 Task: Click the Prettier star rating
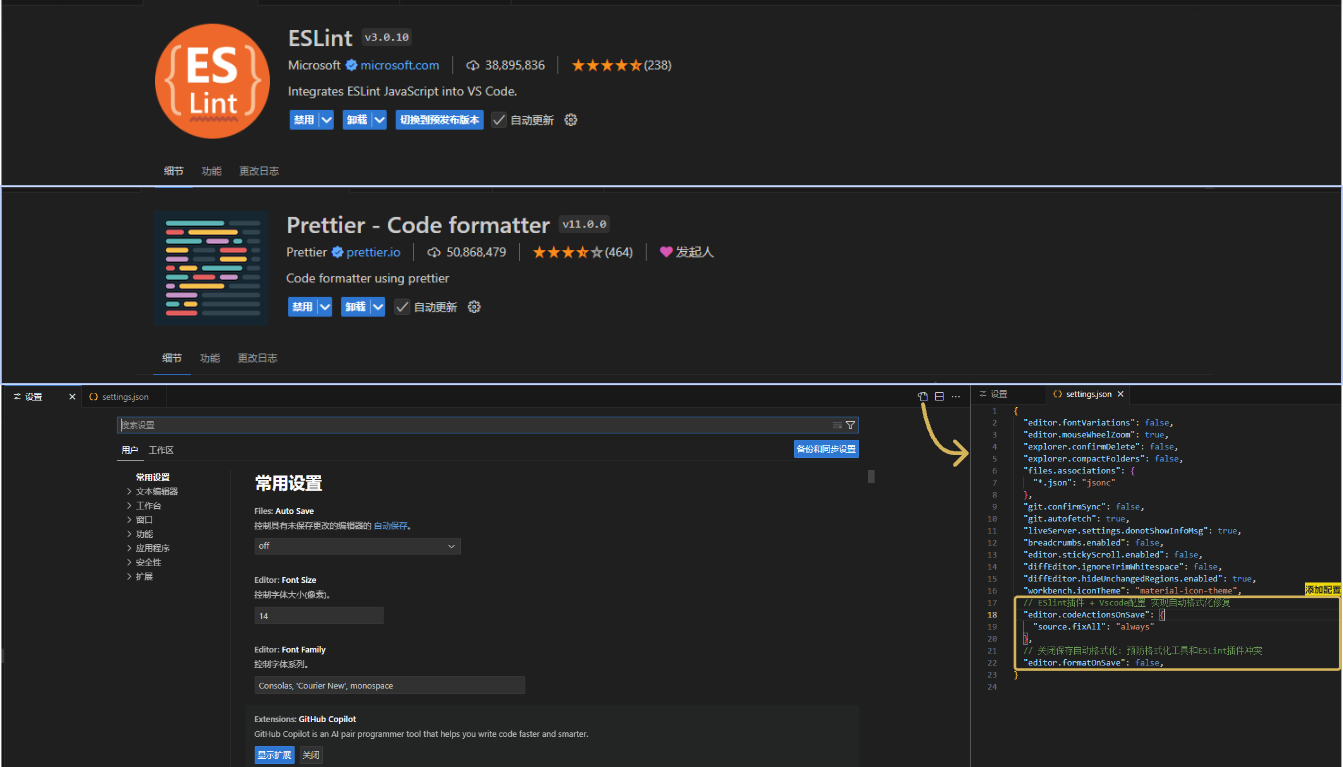[568, 252]
